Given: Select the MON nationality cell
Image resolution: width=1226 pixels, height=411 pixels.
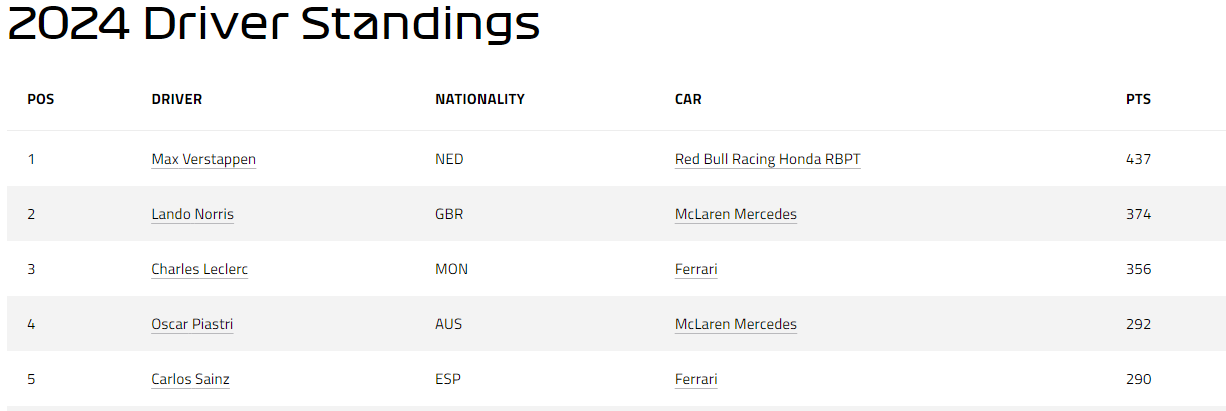Looking at the screenshot, I should pyautogui.click(x=451, y=269).
